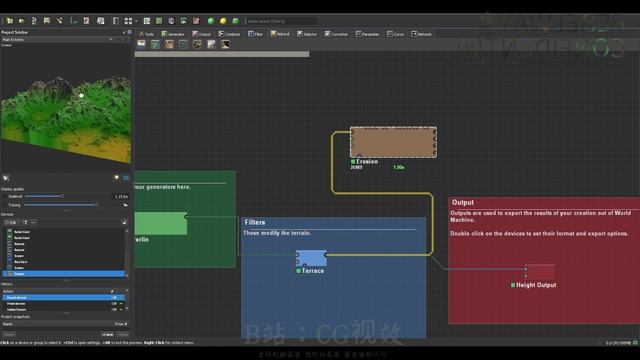Open the Tools device tab
The image size is (640, 360).
point(147,34)
